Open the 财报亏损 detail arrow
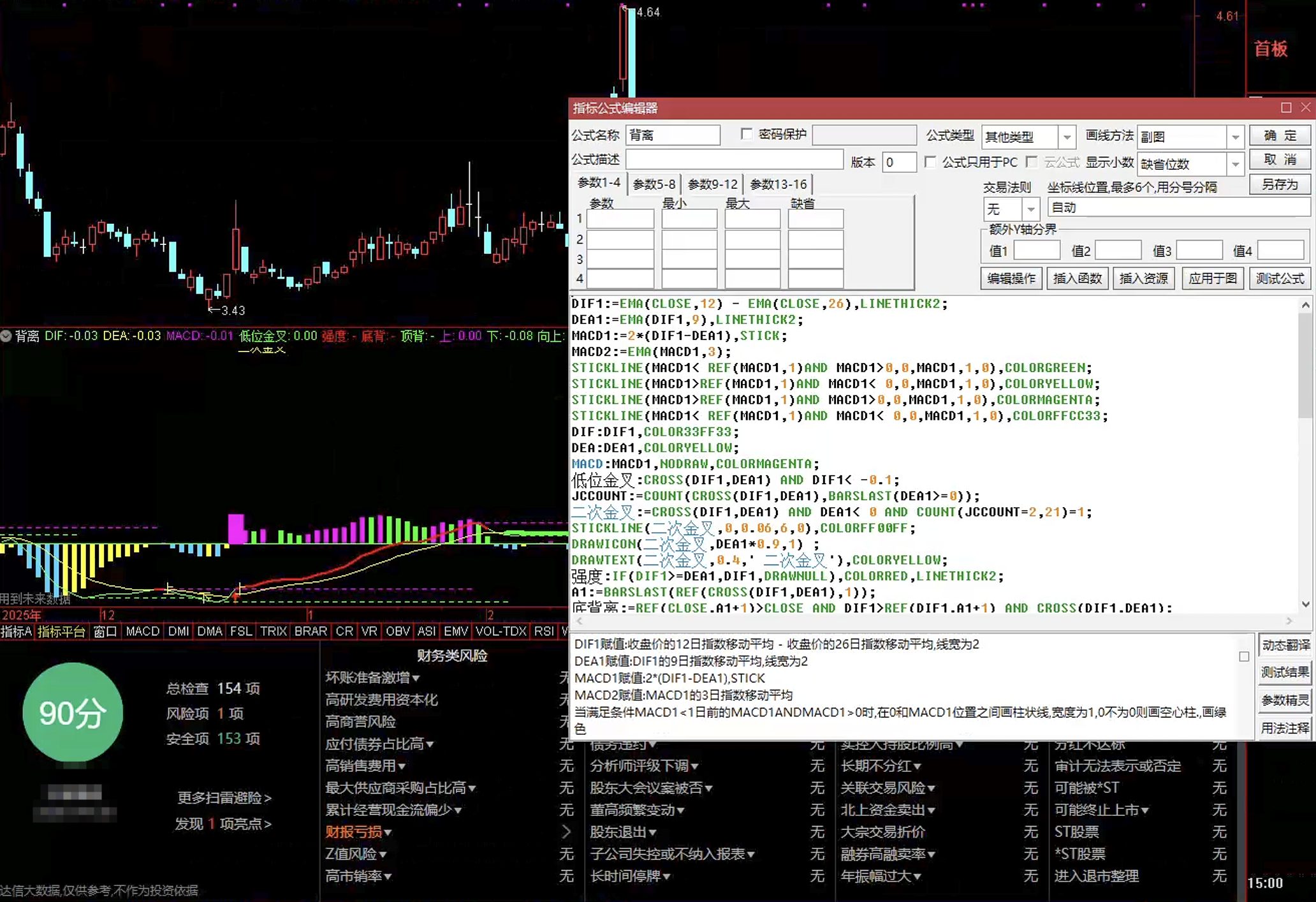 [x=566, y=832]
